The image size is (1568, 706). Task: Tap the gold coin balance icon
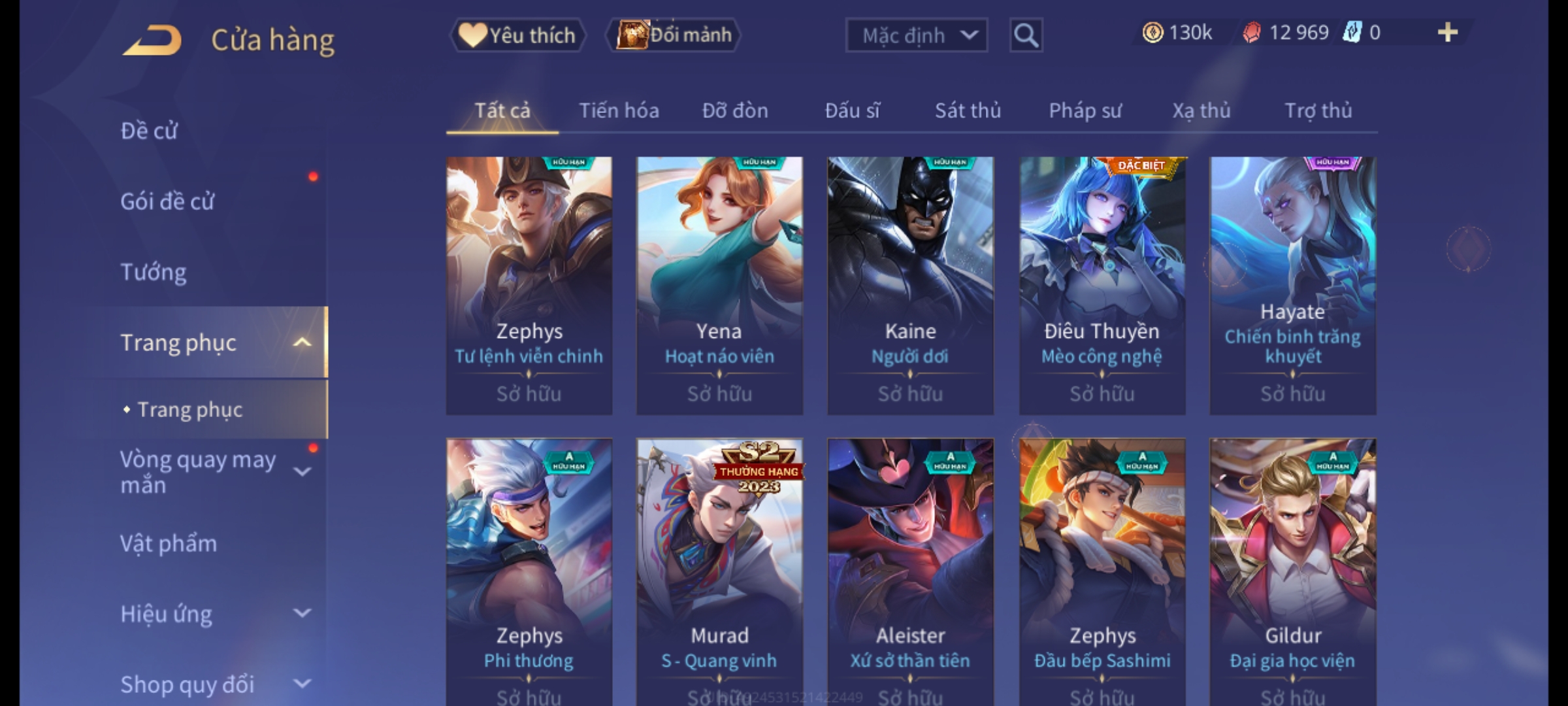point(1152,33)
